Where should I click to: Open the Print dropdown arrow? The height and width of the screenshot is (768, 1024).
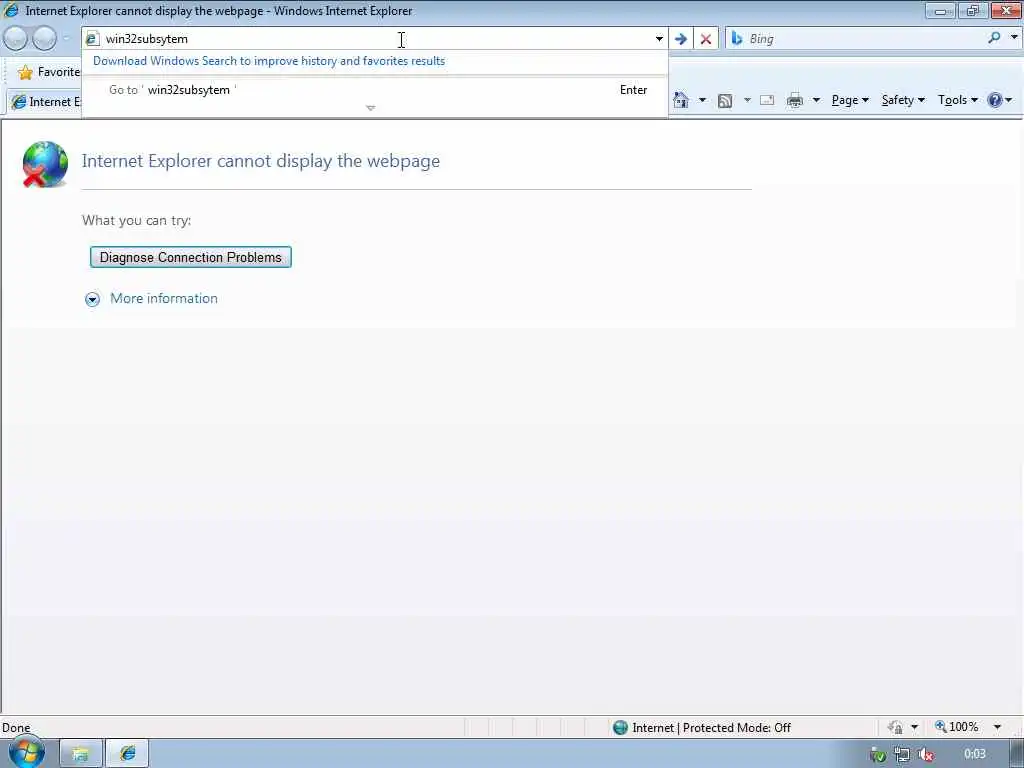click(816, 100)
